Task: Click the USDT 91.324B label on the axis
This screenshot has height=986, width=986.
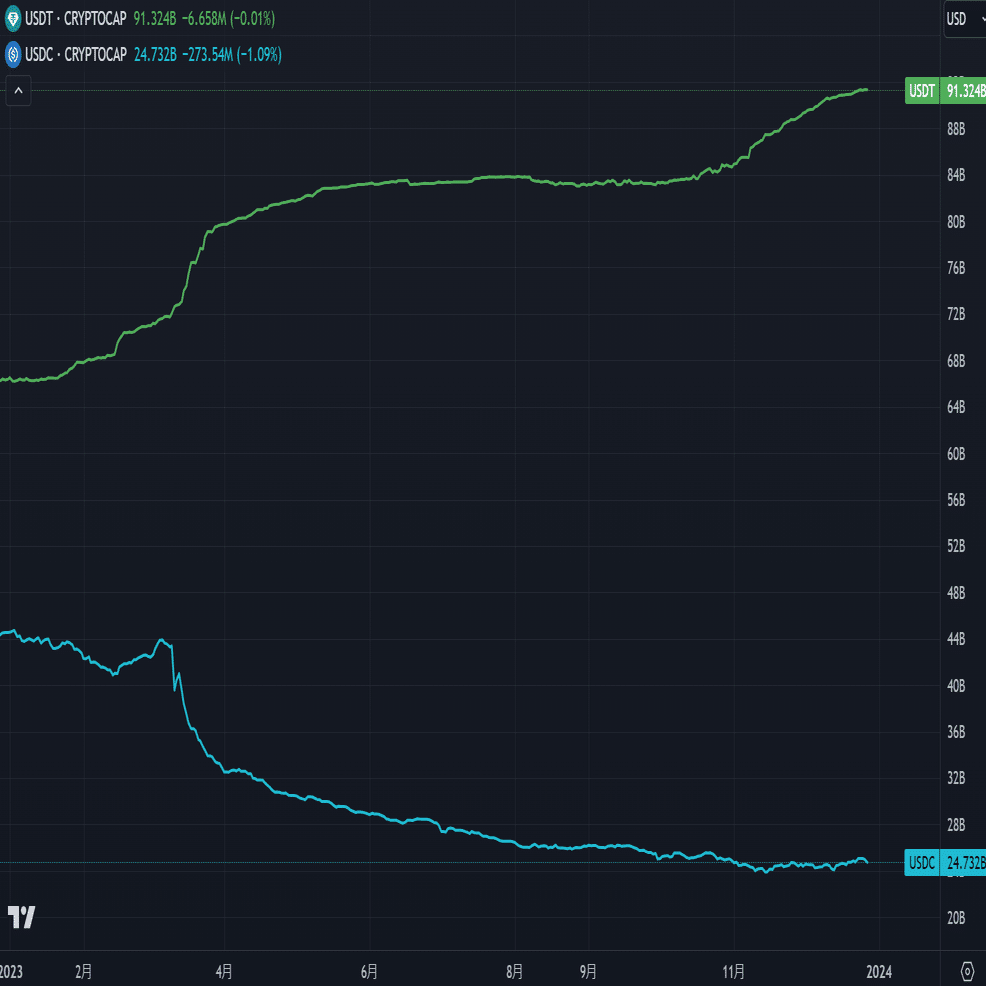Action: pos(963,90)
